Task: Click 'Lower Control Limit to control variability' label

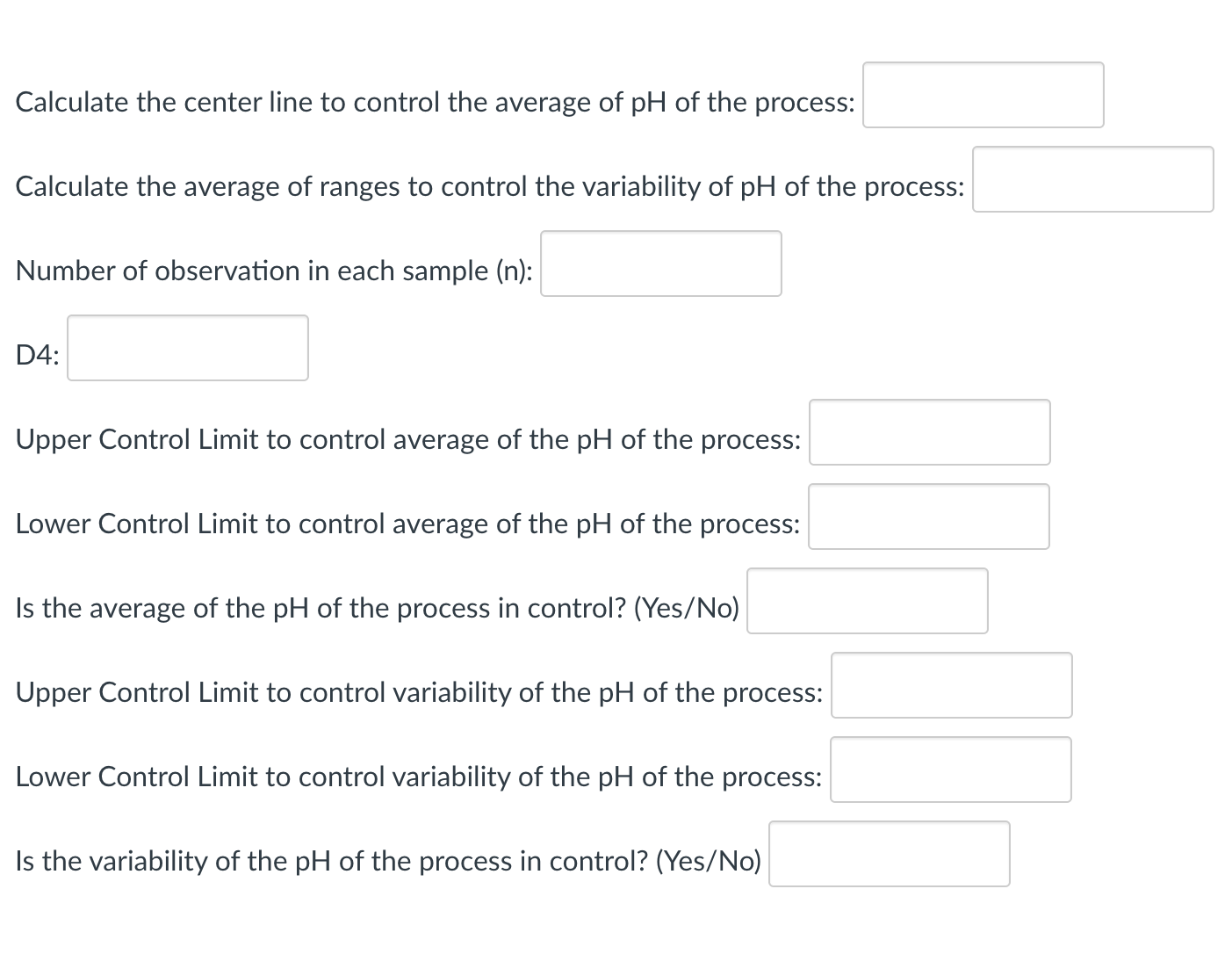Action: click(x=419, y=777)
